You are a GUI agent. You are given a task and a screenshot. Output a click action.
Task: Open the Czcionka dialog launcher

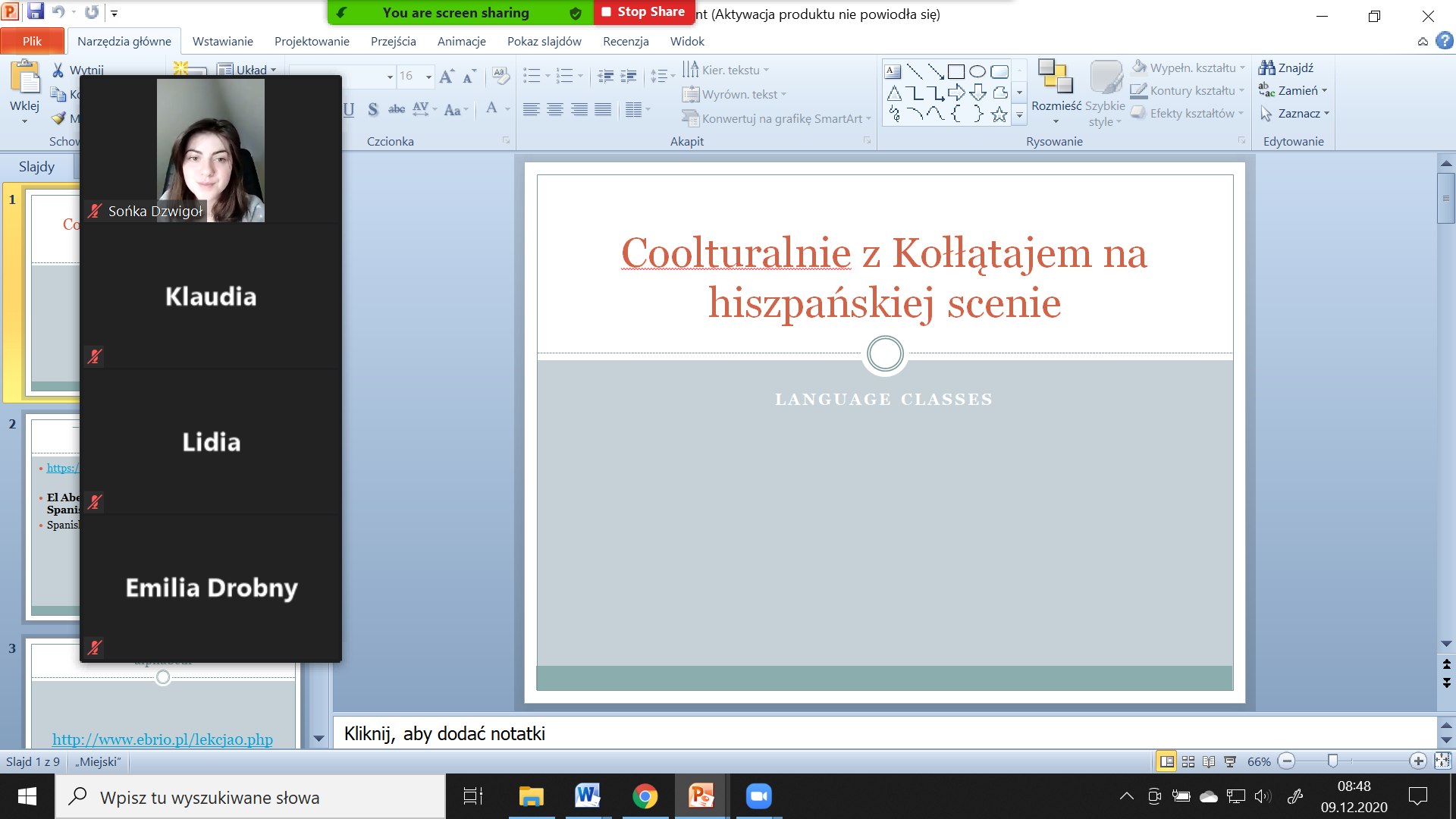[x=506, y=140]
